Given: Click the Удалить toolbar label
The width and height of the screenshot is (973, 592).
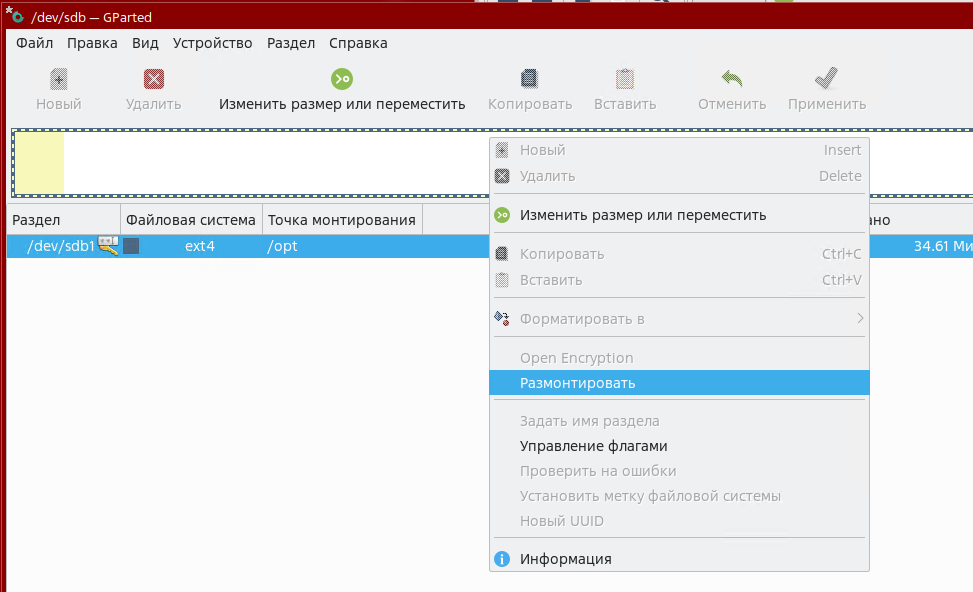Looking at the screenshot, I should click(154, 104).
